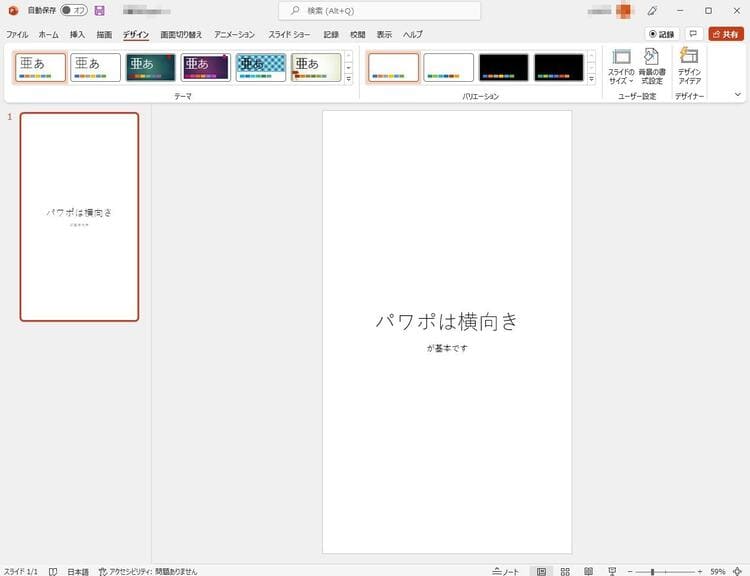Open the 表示 tab

(384, 34)
